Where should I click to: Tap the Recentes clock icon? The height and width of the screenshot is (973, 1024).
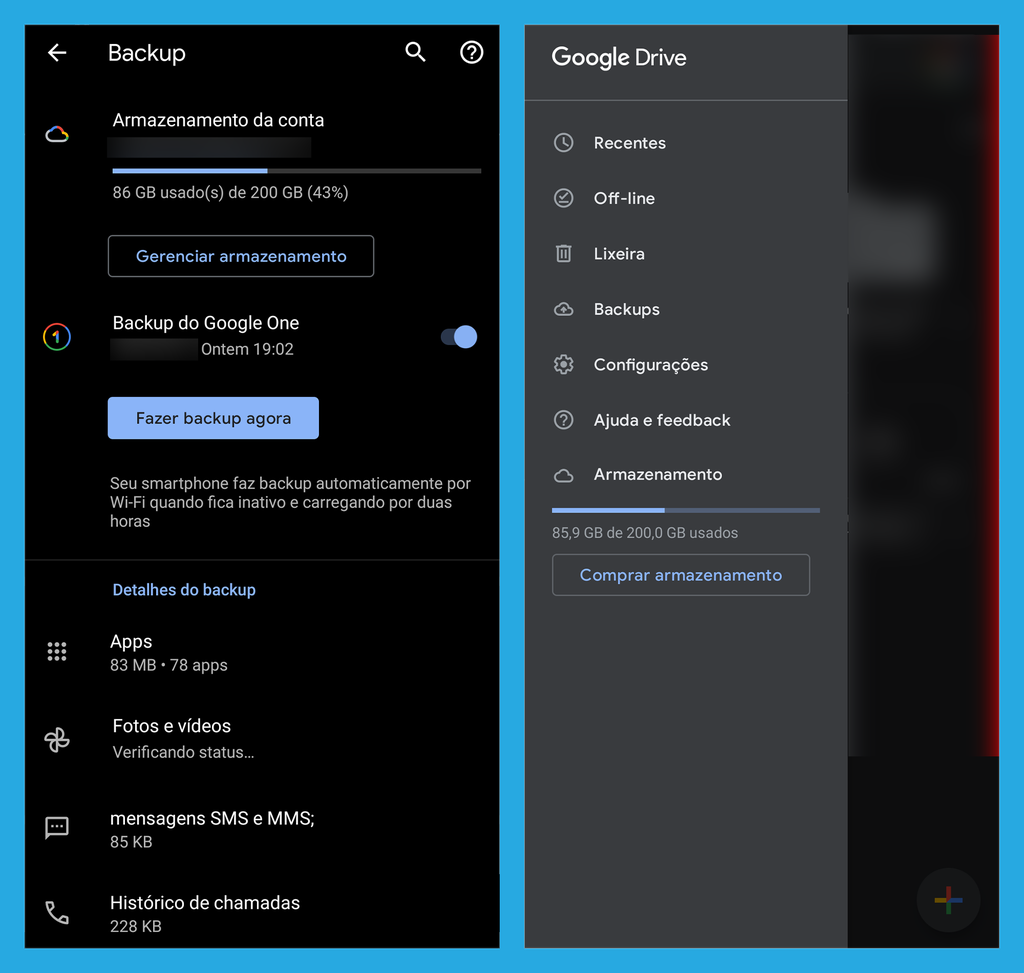click(564, 142)
